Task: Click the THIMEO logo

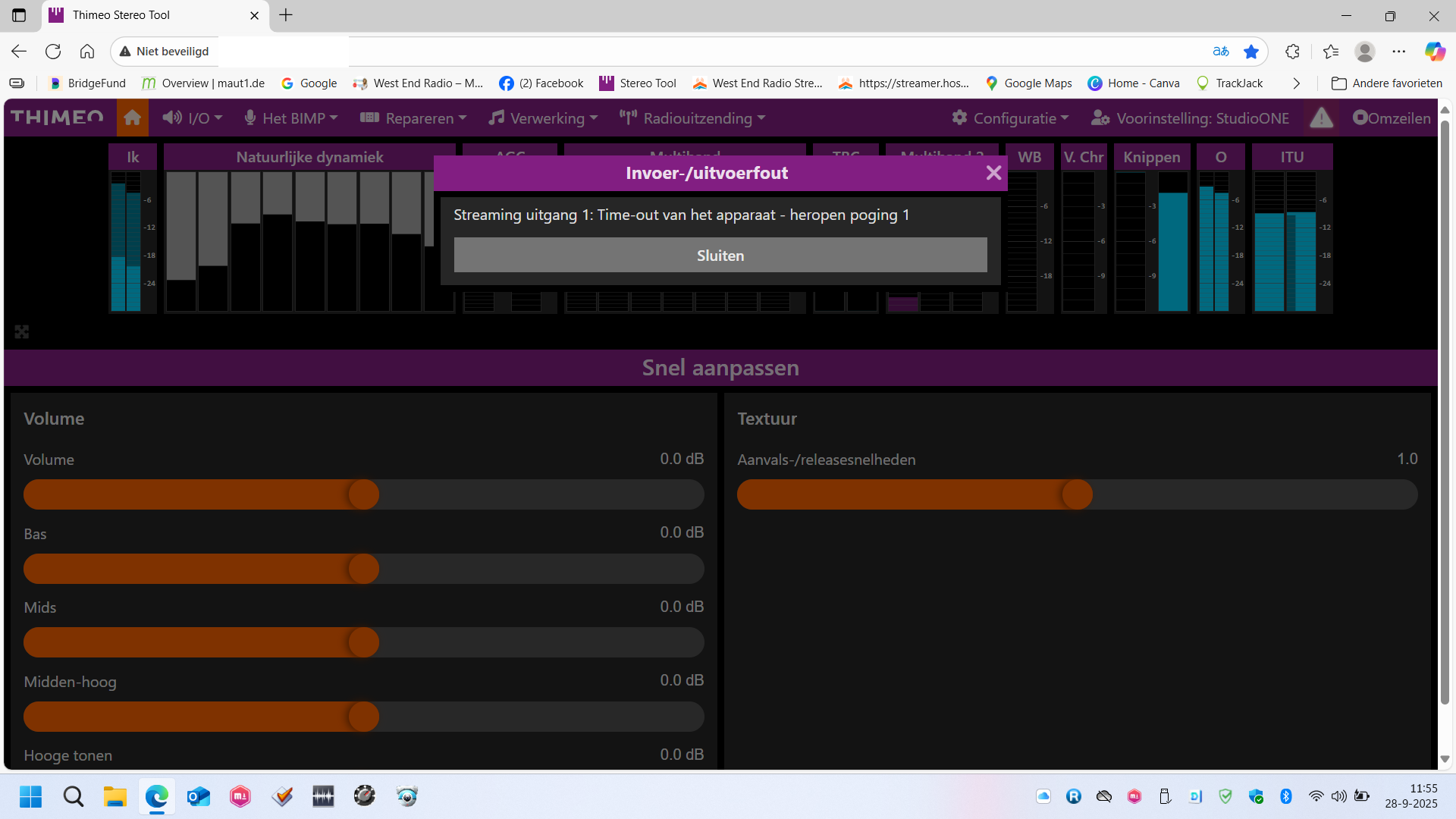Action: point(58,118)
